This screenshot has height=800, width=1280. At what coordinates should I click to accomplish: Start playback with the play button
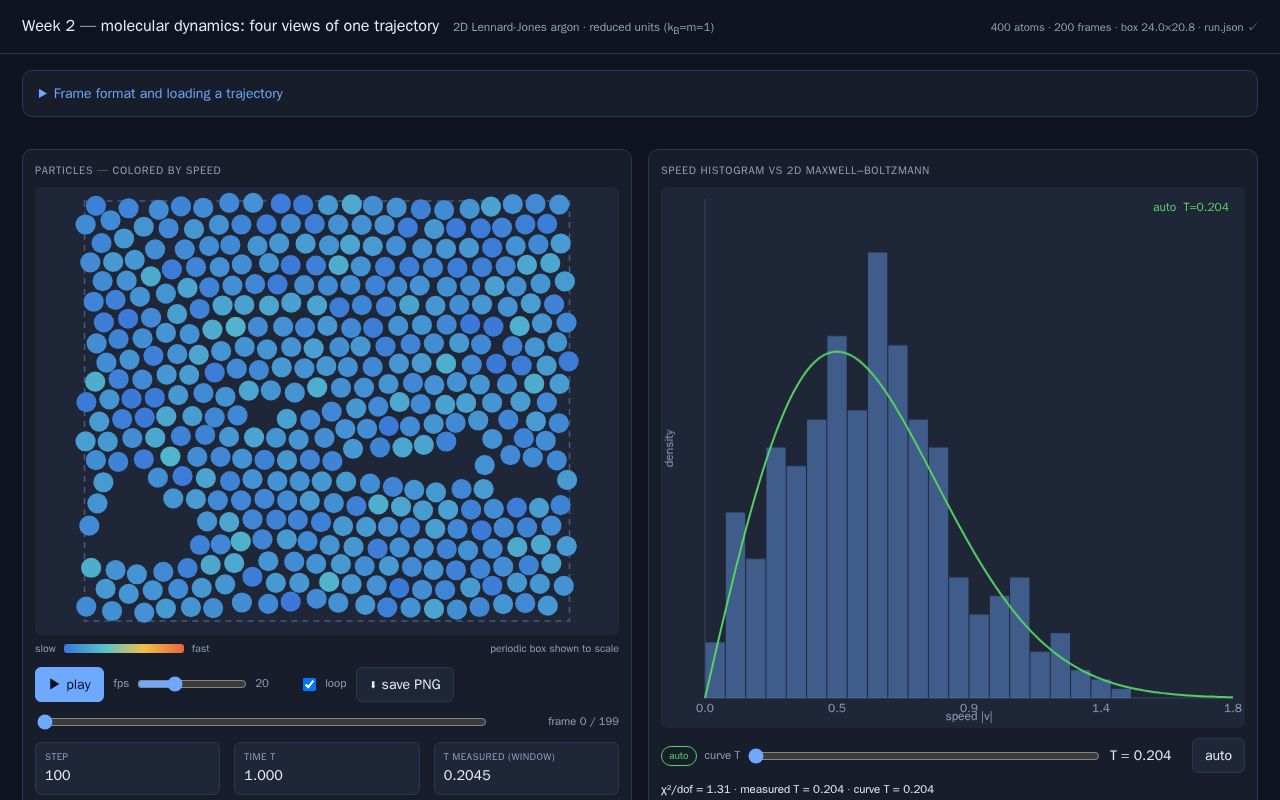69,684
